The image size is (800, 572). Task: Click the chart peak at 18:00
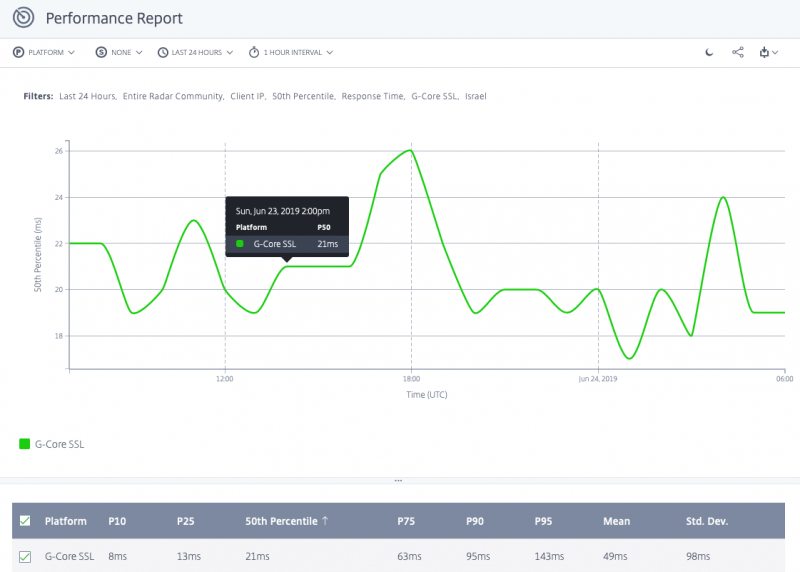point(411,151)
